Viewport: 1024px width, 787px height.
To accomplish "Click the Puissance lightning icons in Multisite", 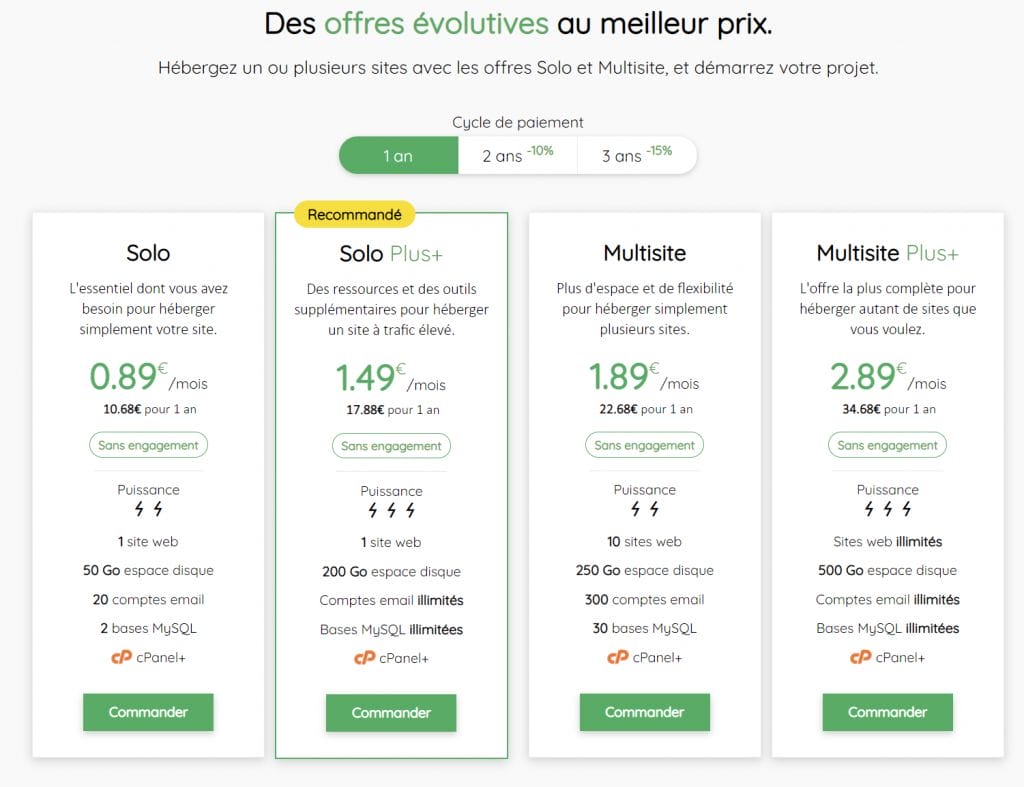I will click(644, 511).
